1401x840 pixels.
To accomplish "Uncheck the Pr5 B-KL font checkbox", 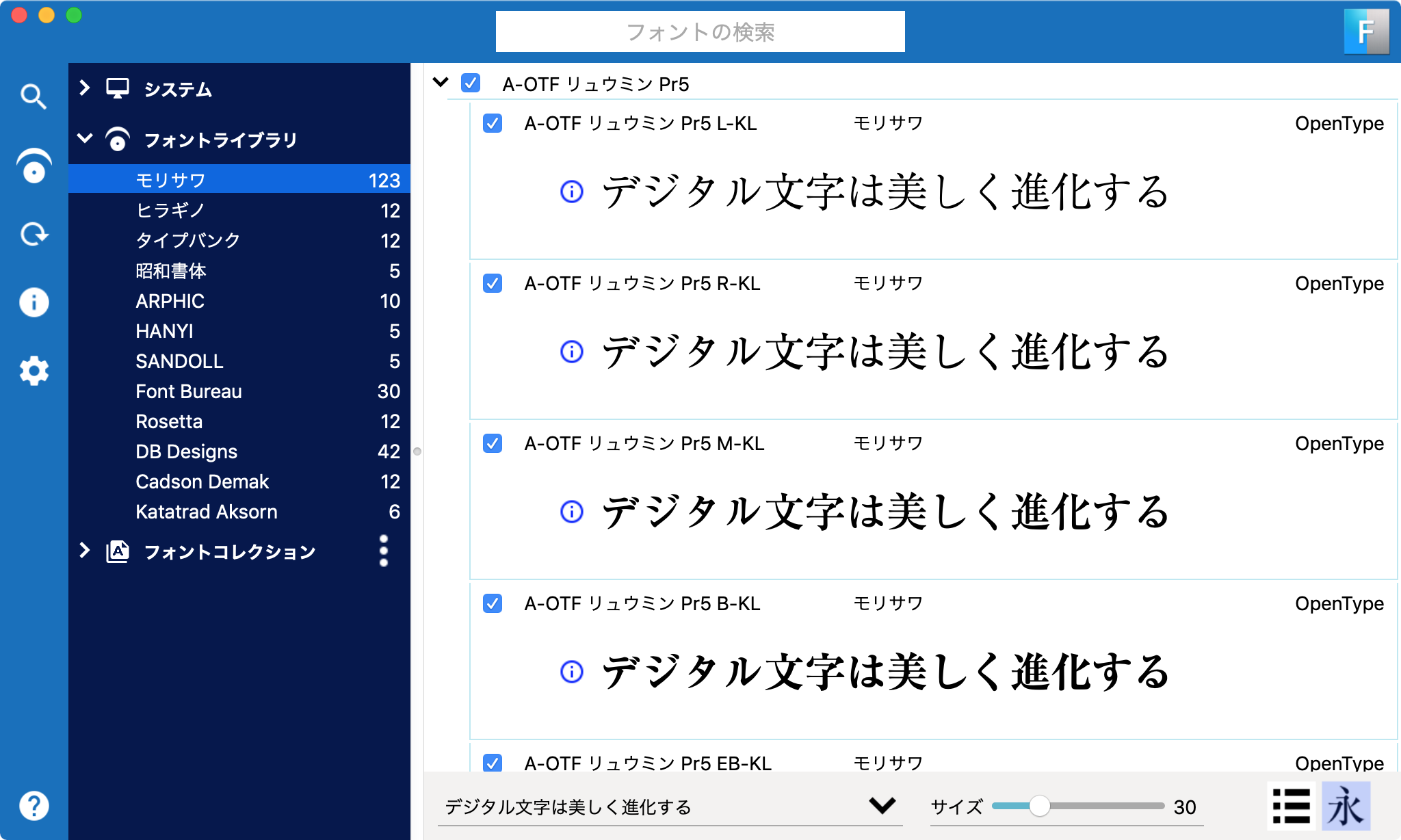I will (x=493, y=603).
